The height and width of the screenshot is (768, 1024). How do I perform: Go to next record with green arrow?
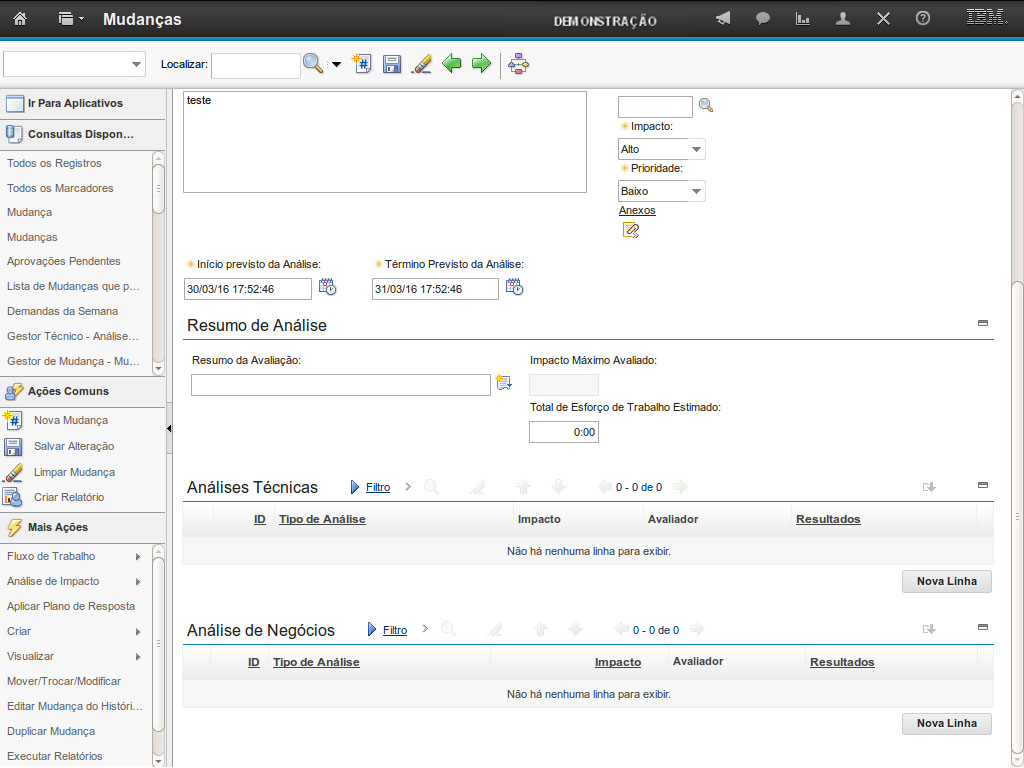pos(482,64)
